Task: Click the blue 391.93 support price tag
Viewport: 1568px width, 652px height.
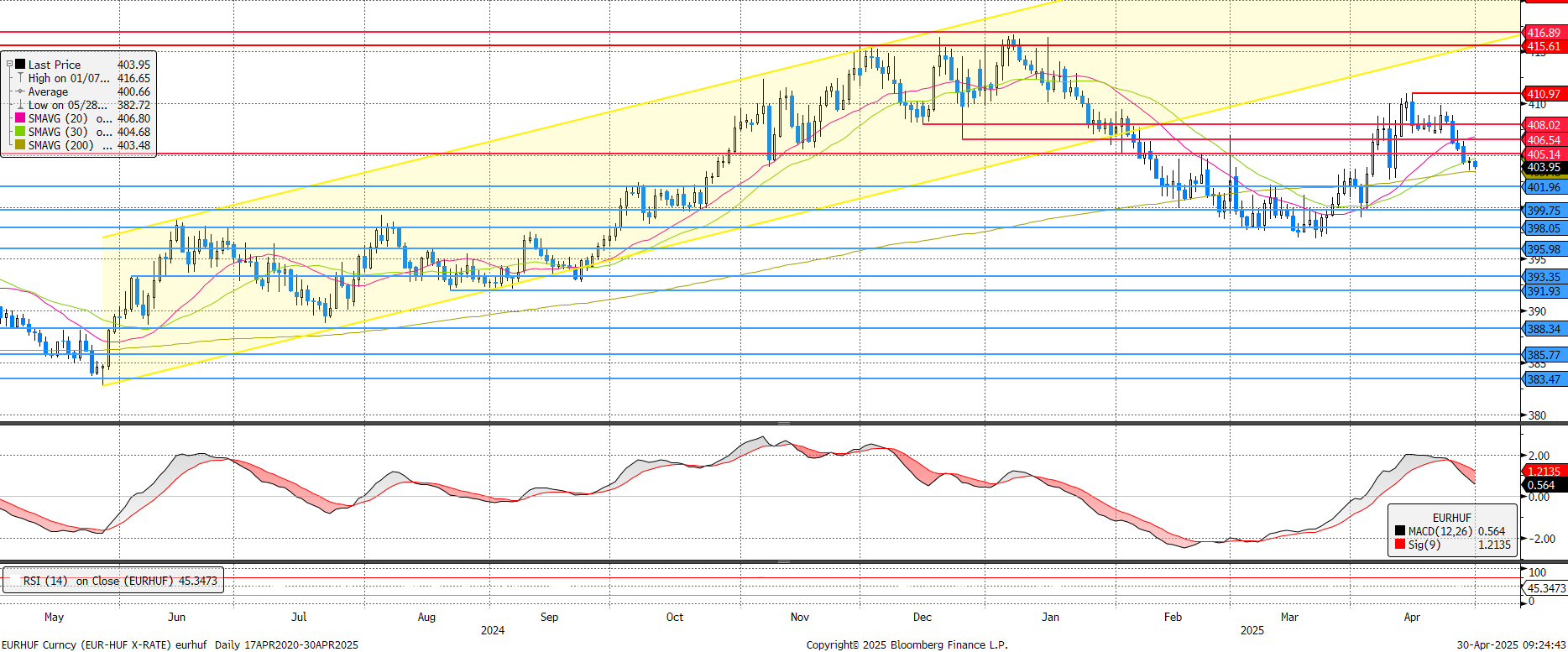Action: (1543, 291)
